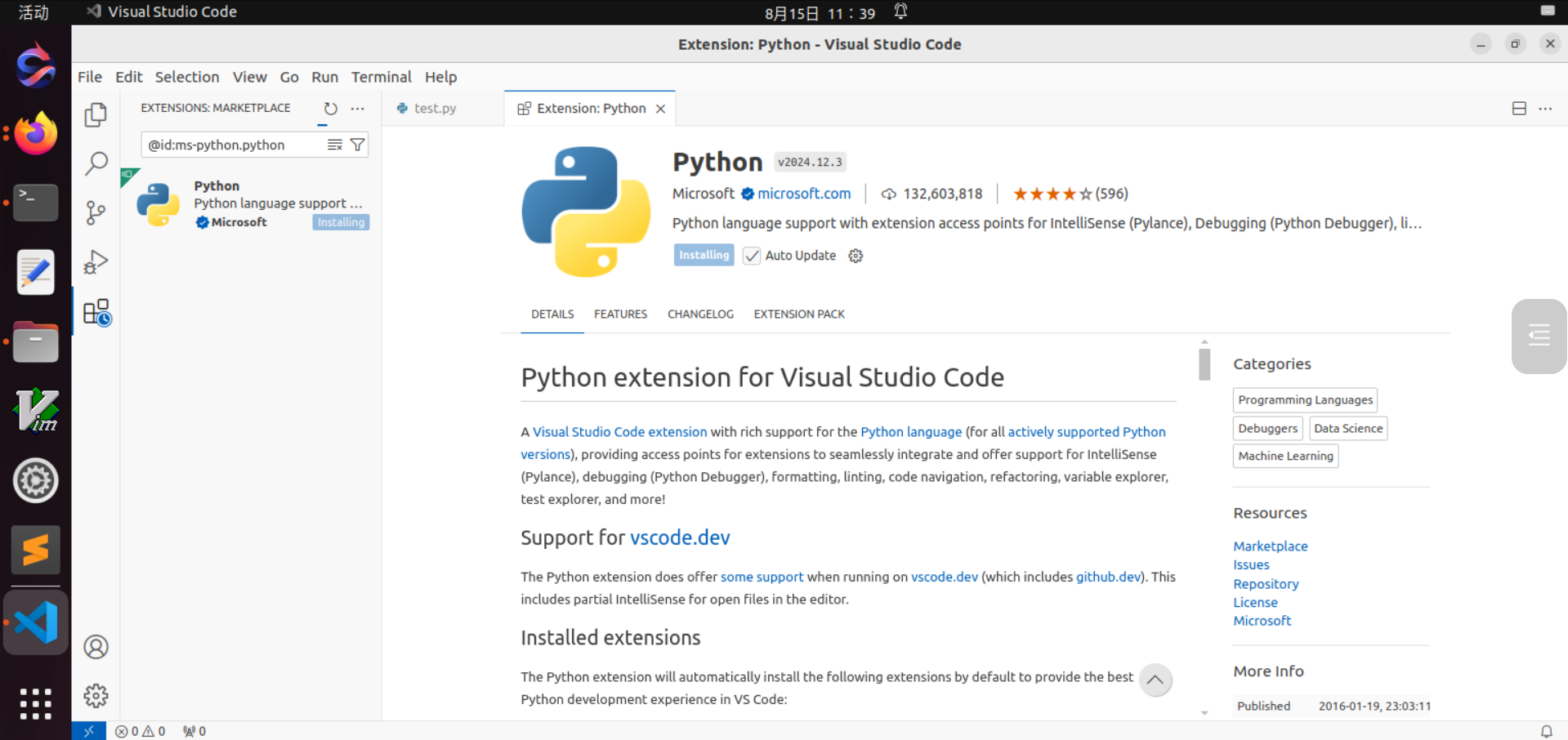Screen dimensions: 1568x740
Task: Open the filter extensions dropdown
Action: (x=357, y=145)
